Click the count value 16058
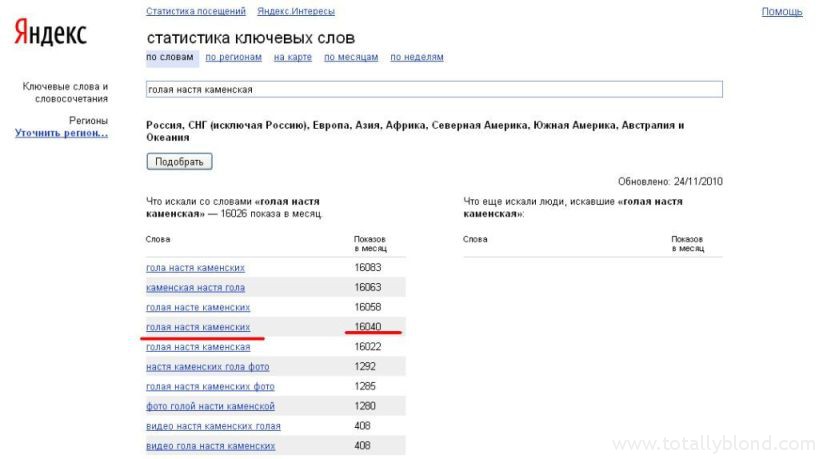 click(368, 307)
